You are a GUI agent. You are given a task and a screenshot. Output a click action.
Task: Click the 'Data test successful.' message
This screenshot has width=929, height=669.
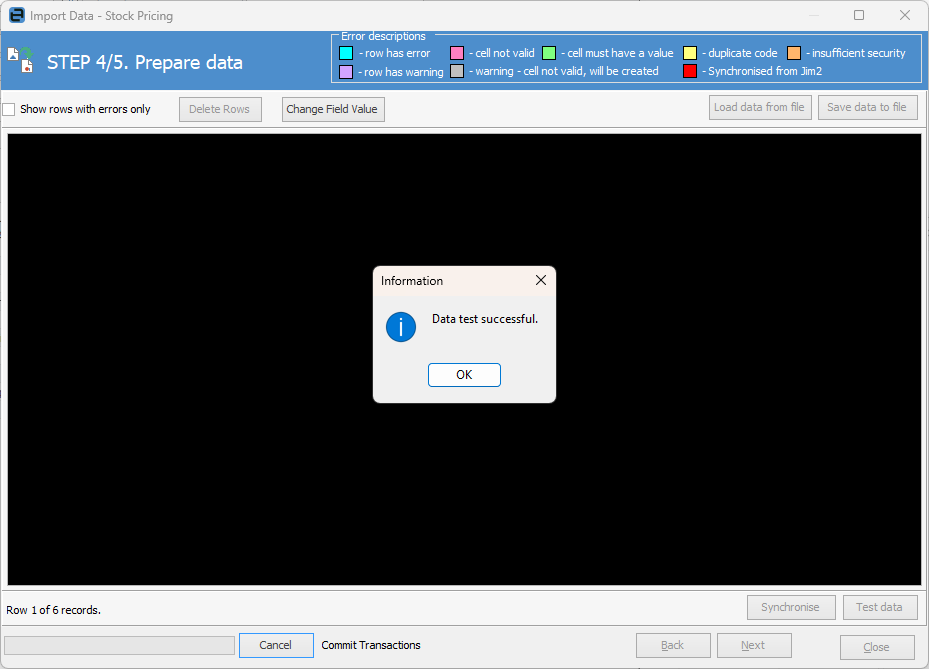[485, 319]
